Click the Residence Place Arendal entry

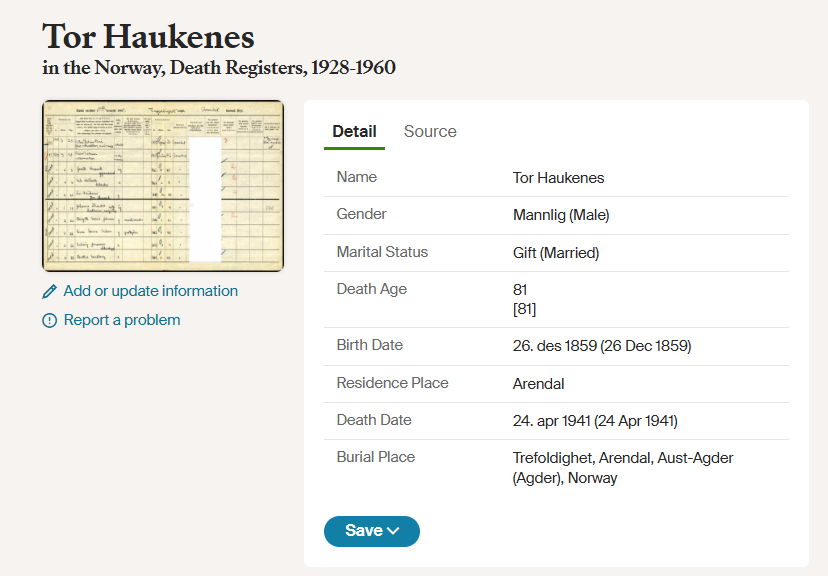tap(538, 383)
